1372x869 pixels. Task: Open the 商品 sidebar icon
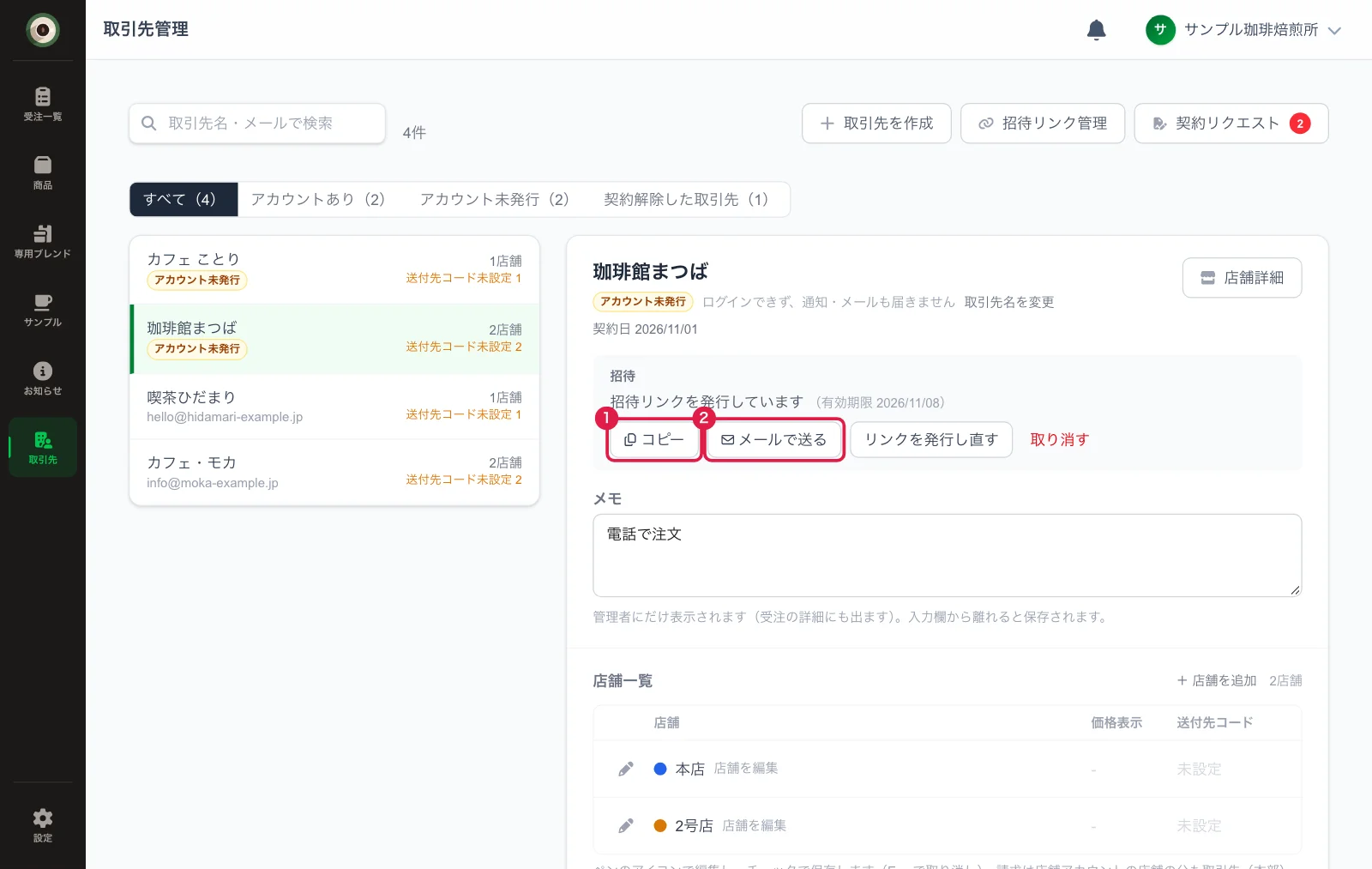(42, 172)
